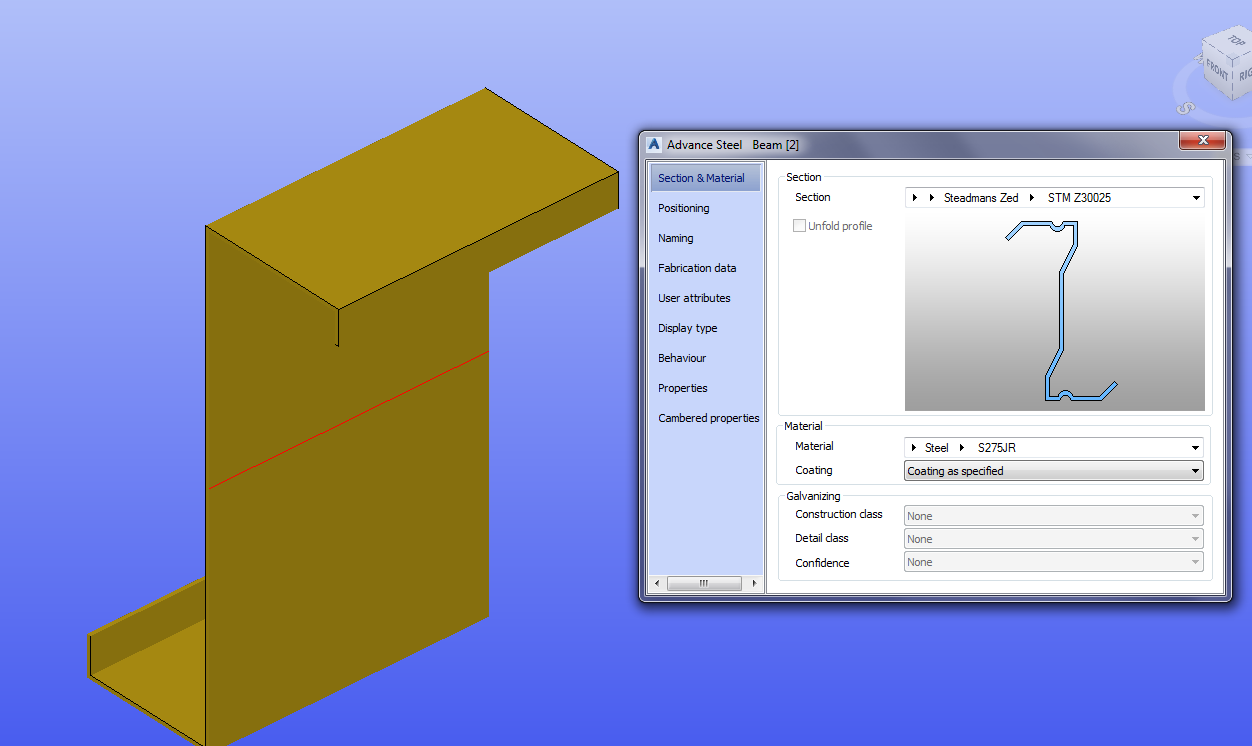Viewport: 1252px width, 746px height.
Task: Open the Naming settings page
Action: (x=675, y=238)
